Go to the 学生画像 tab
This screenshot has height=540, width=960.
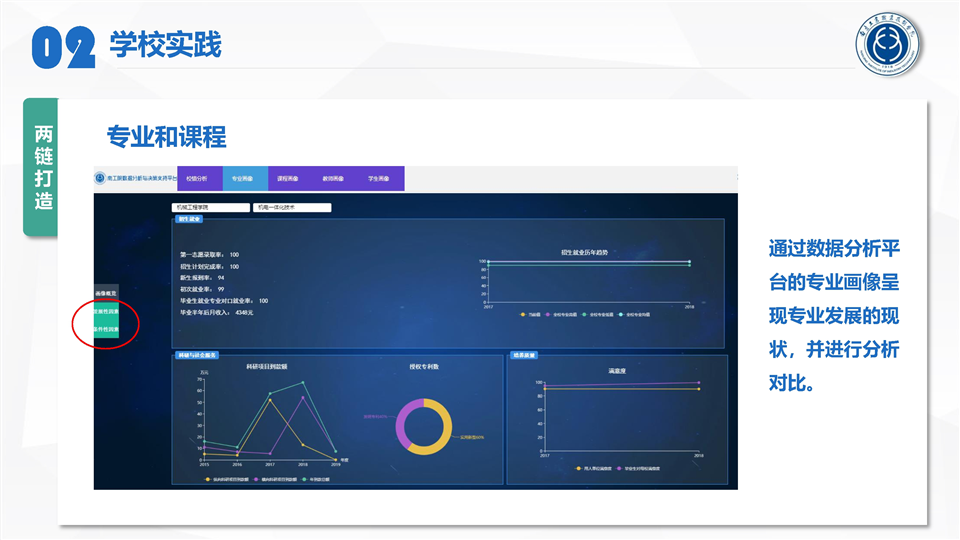(x=378, y=179)
